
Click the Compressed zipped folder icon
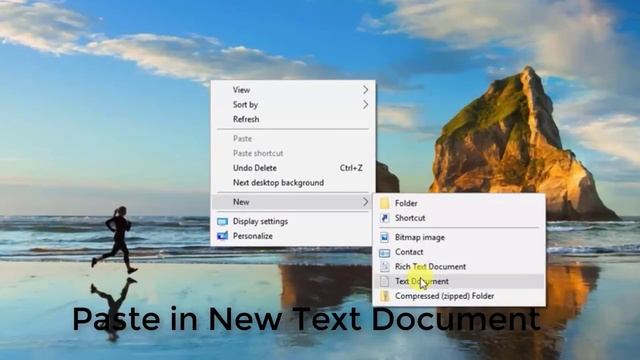(384, 296)
